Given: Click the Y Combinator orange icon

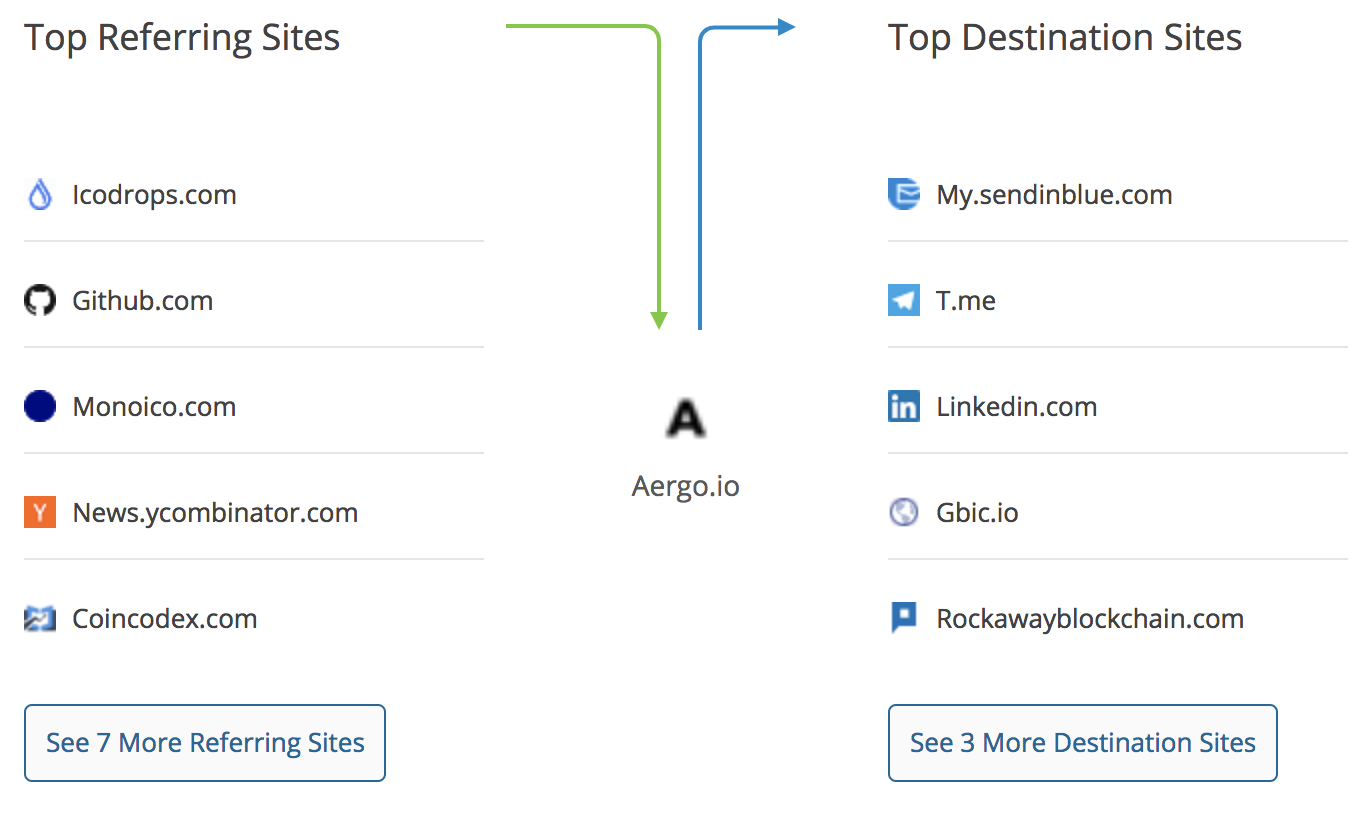Looking at the screenshot, I should [x=39, y=513].
